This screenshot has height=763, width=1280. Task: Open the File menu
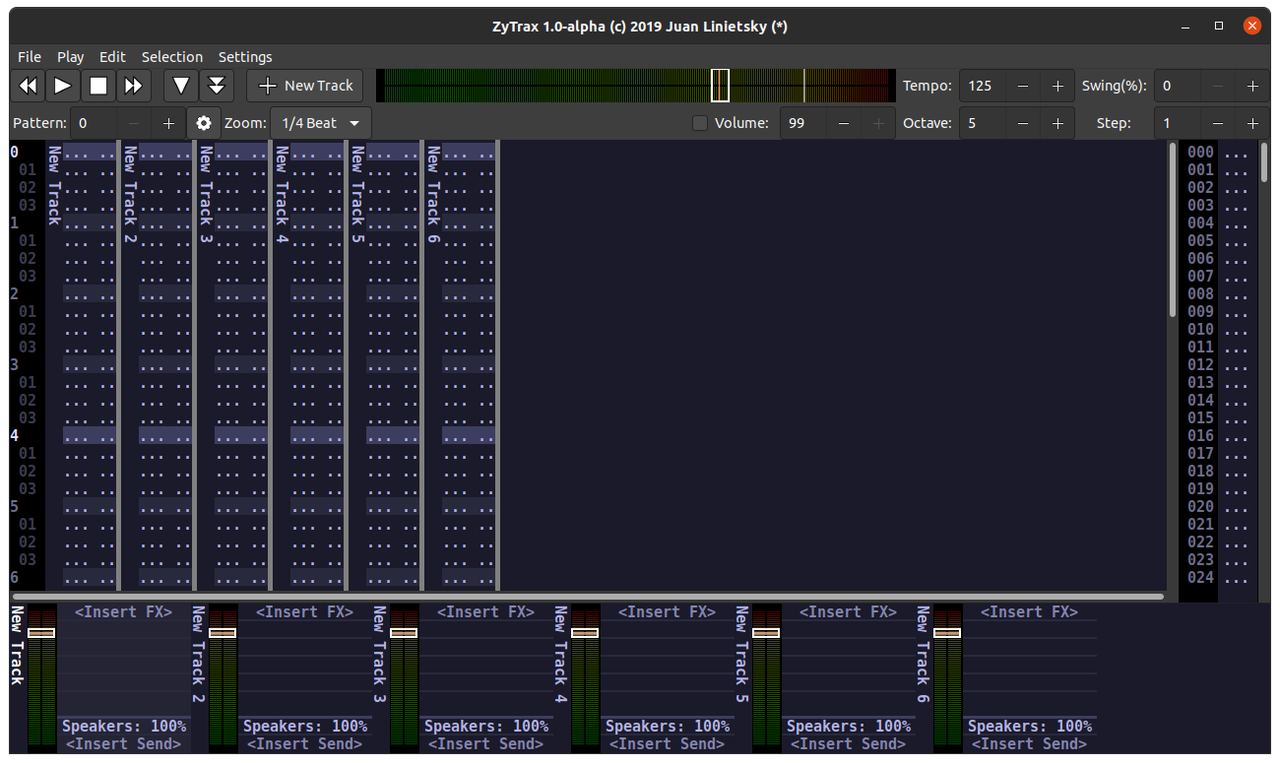pyautogui.click(x=29, y=57)
